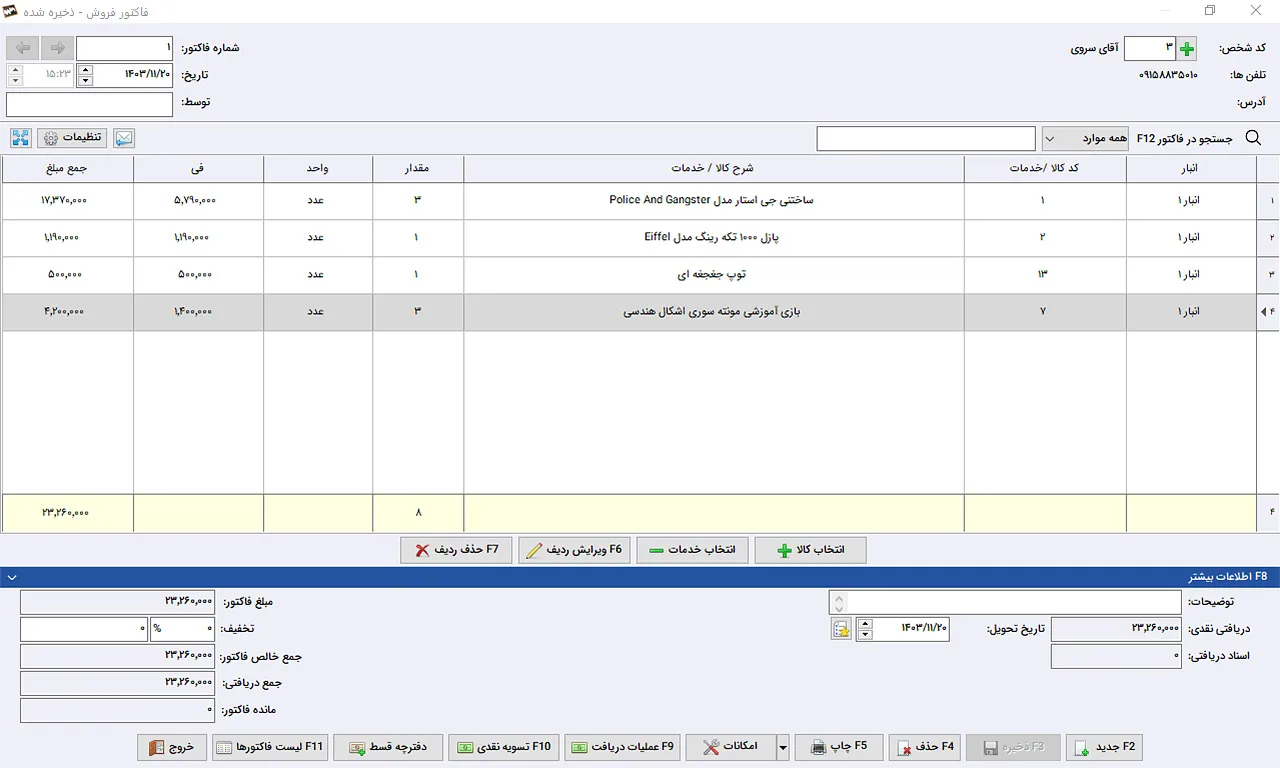The image size is (1280, 768).
Task: Click the delivery date calendar star icon
Action: (841, 629)
